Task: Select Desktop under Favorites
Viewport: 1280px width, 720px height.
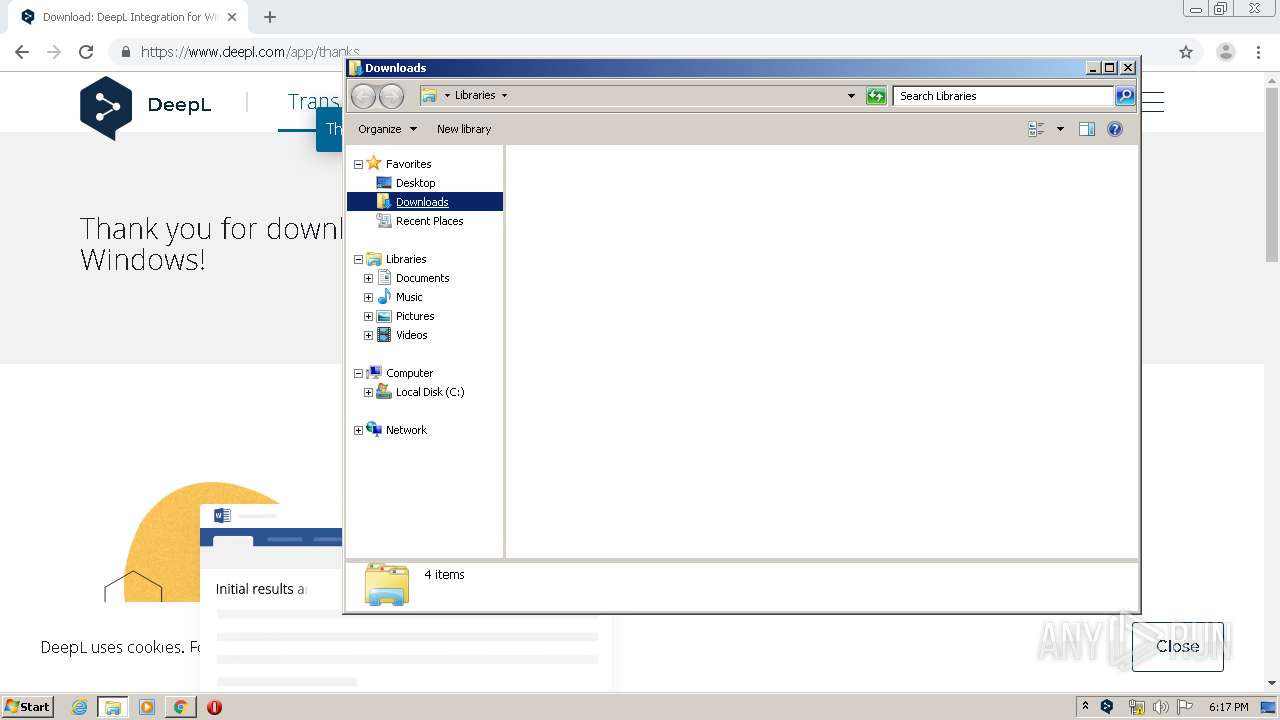Action: point(415,183)
